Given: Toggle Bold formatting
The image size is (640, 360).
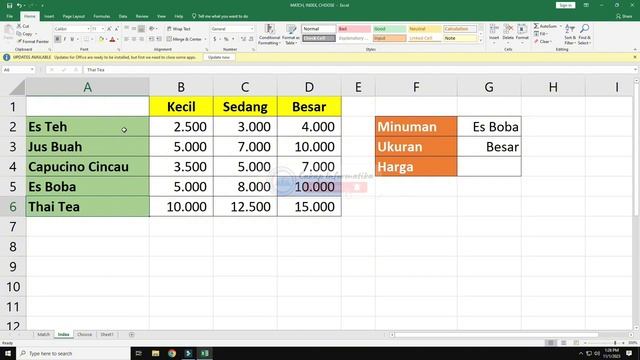Looking at the screenshot, I should click(x=58, y=39).
